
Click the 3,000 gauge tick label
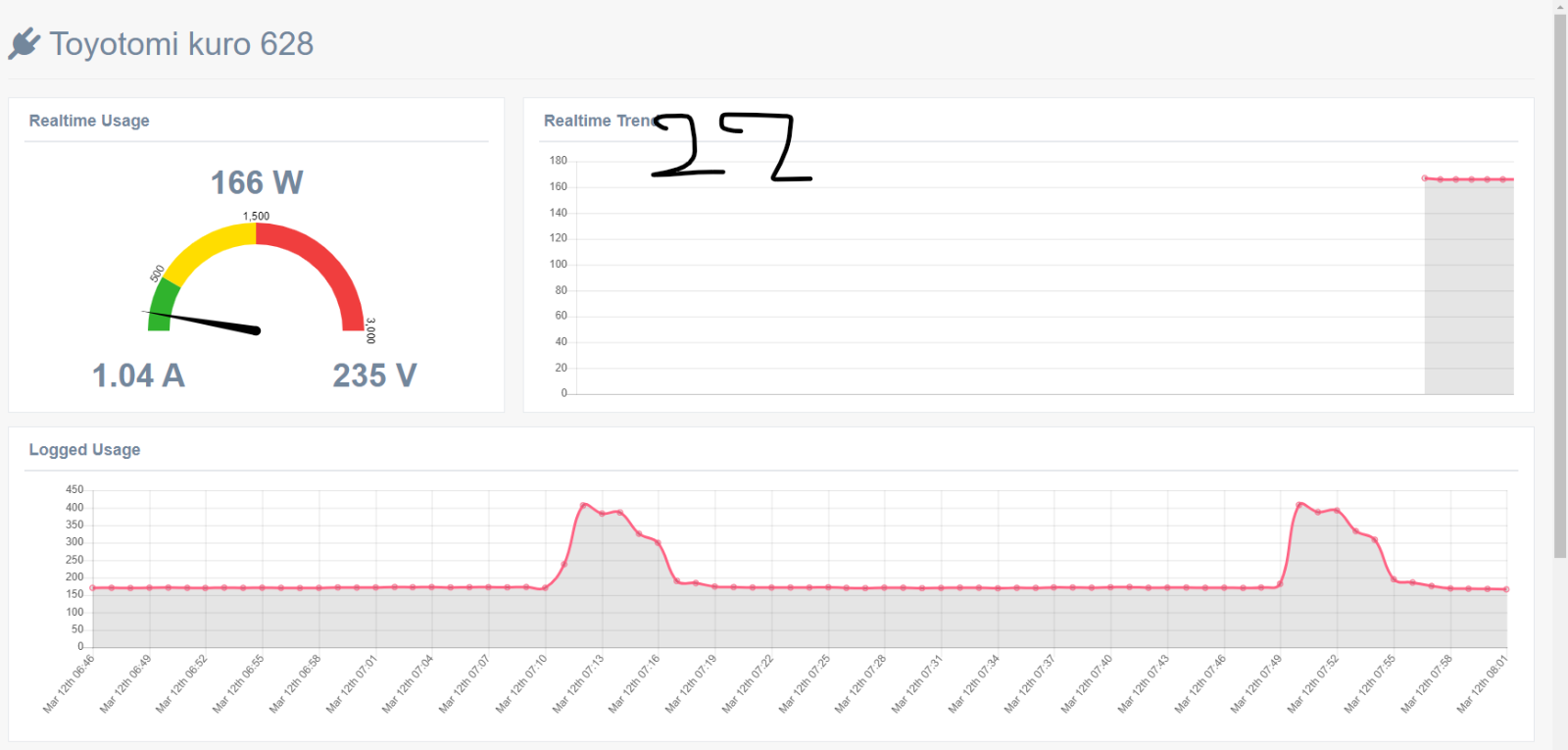(370, 330)
